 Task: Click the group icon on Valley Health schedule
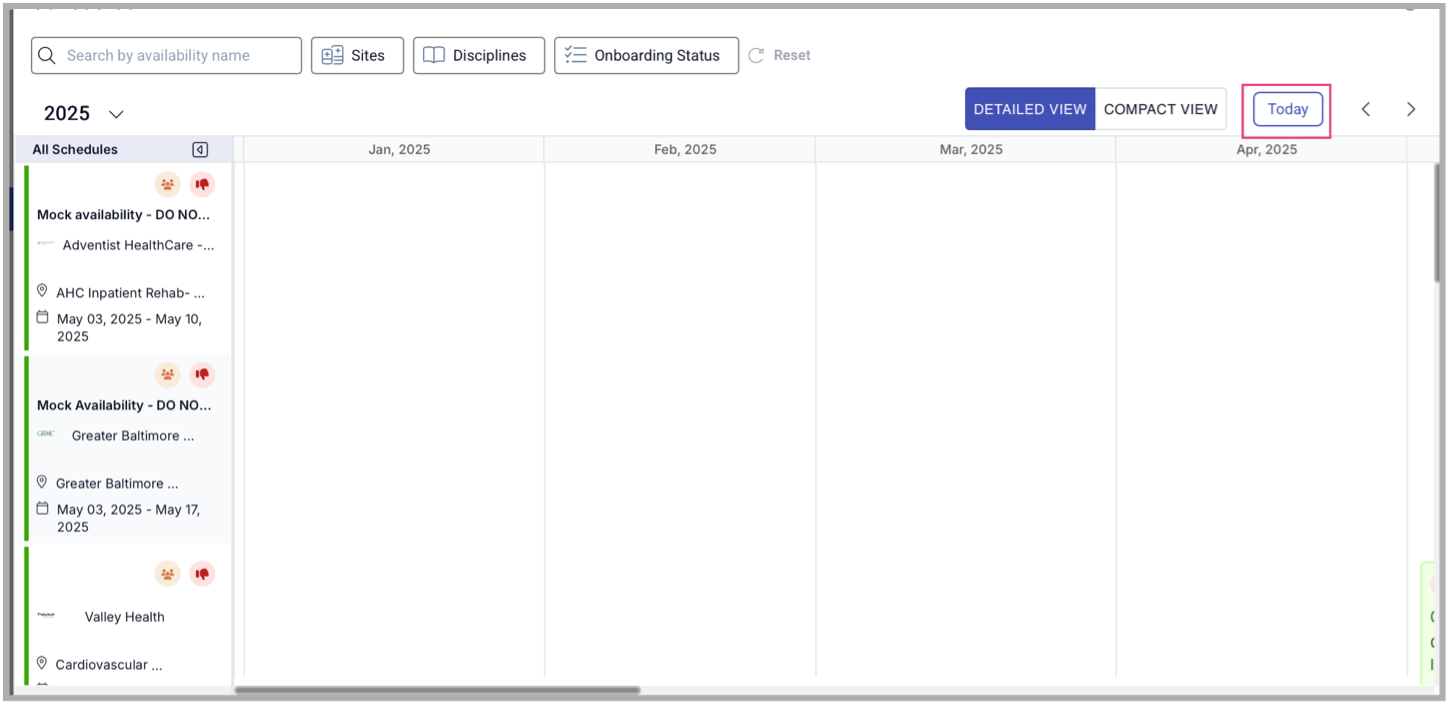pyautogui.click(x=168, y=574)
